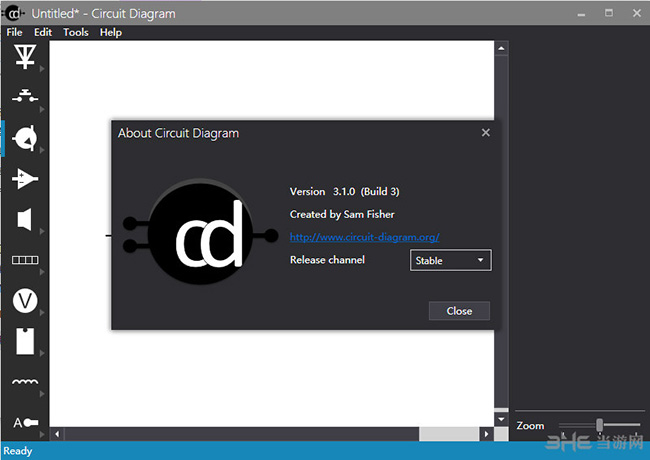This screenshot has width=650, height=460.
Task: Select the diode/LED component tool
Action: [25, 56]
